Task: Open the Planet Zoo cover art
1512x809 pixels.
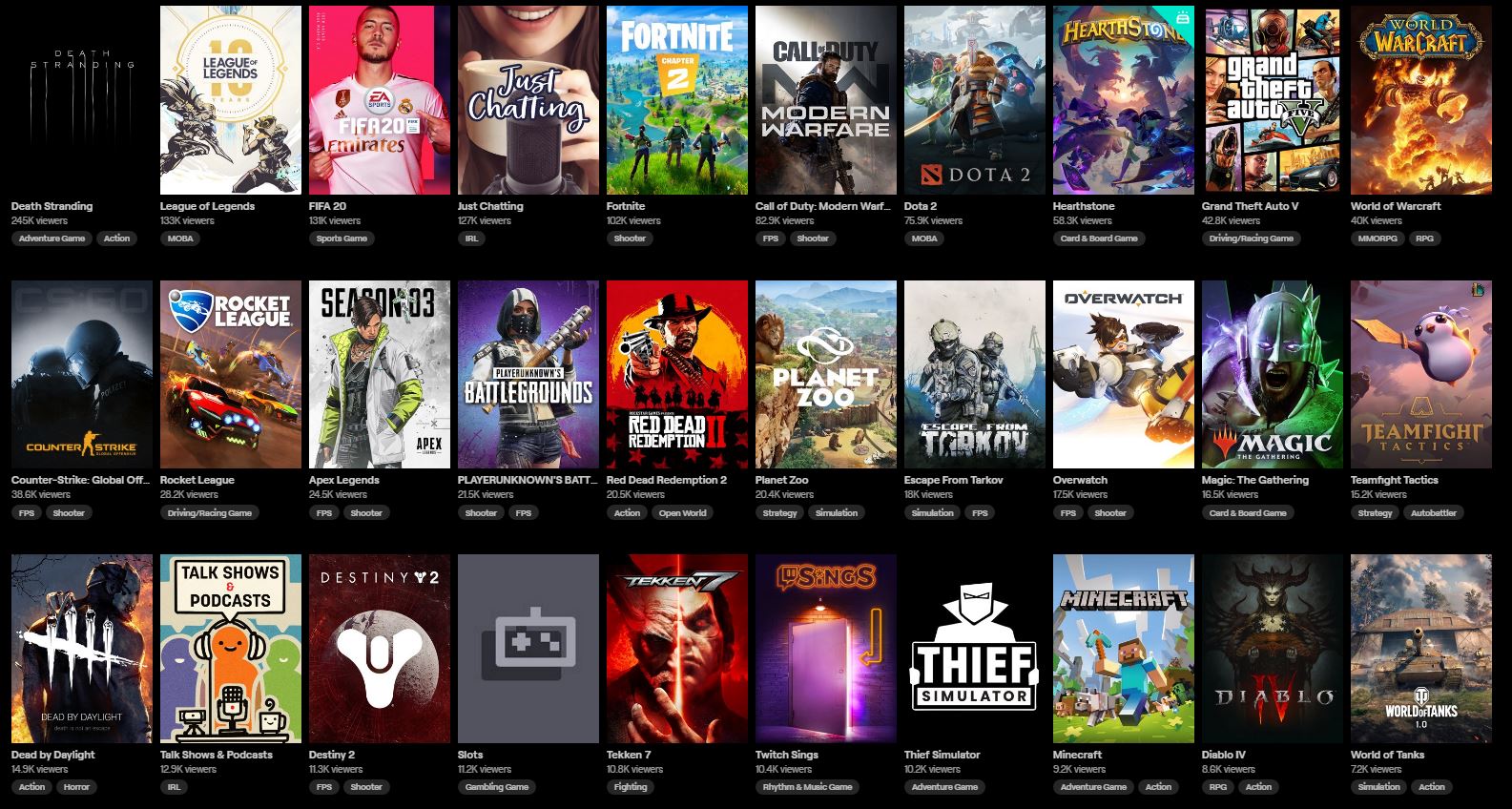Action: (826, 374)
